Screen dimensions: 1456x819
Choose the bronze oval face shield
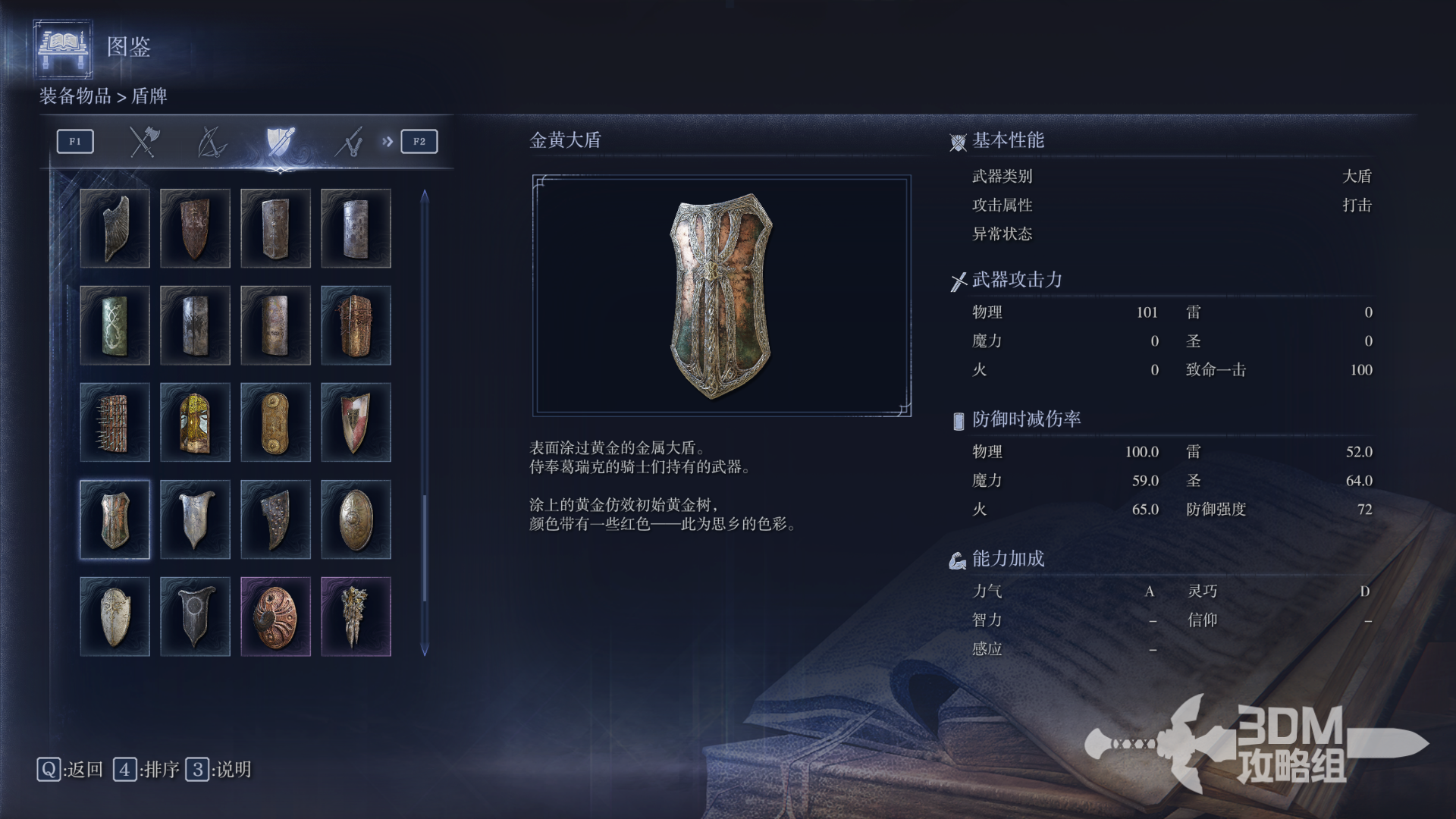pos(356,519)
